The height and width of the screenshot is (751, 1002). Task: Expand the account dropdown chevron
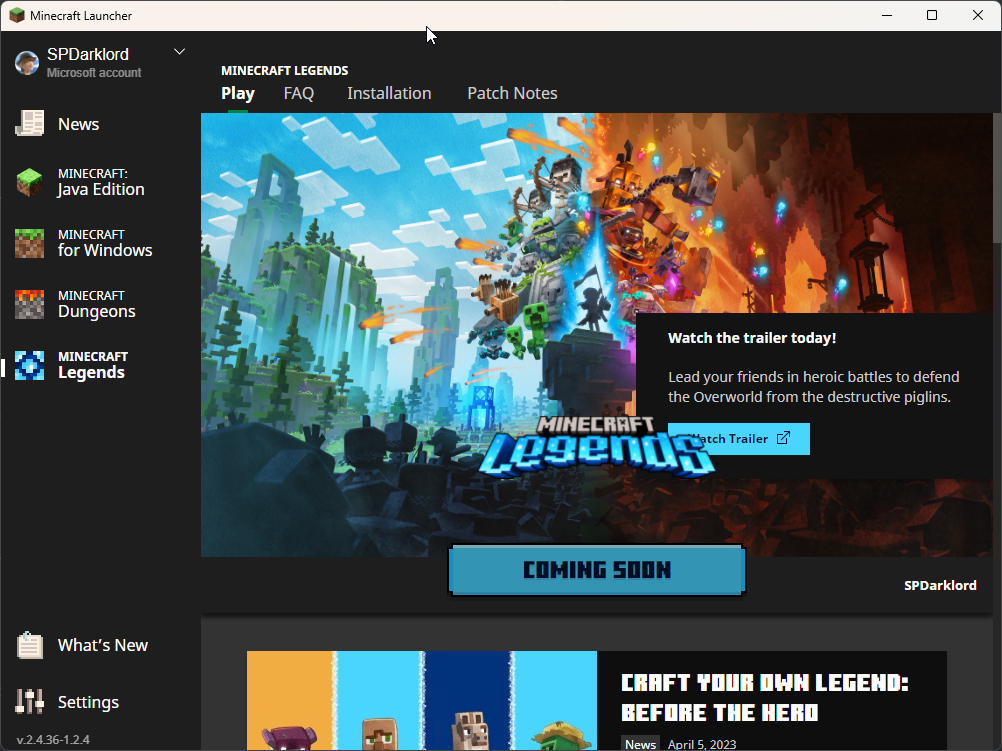(180, 52)
